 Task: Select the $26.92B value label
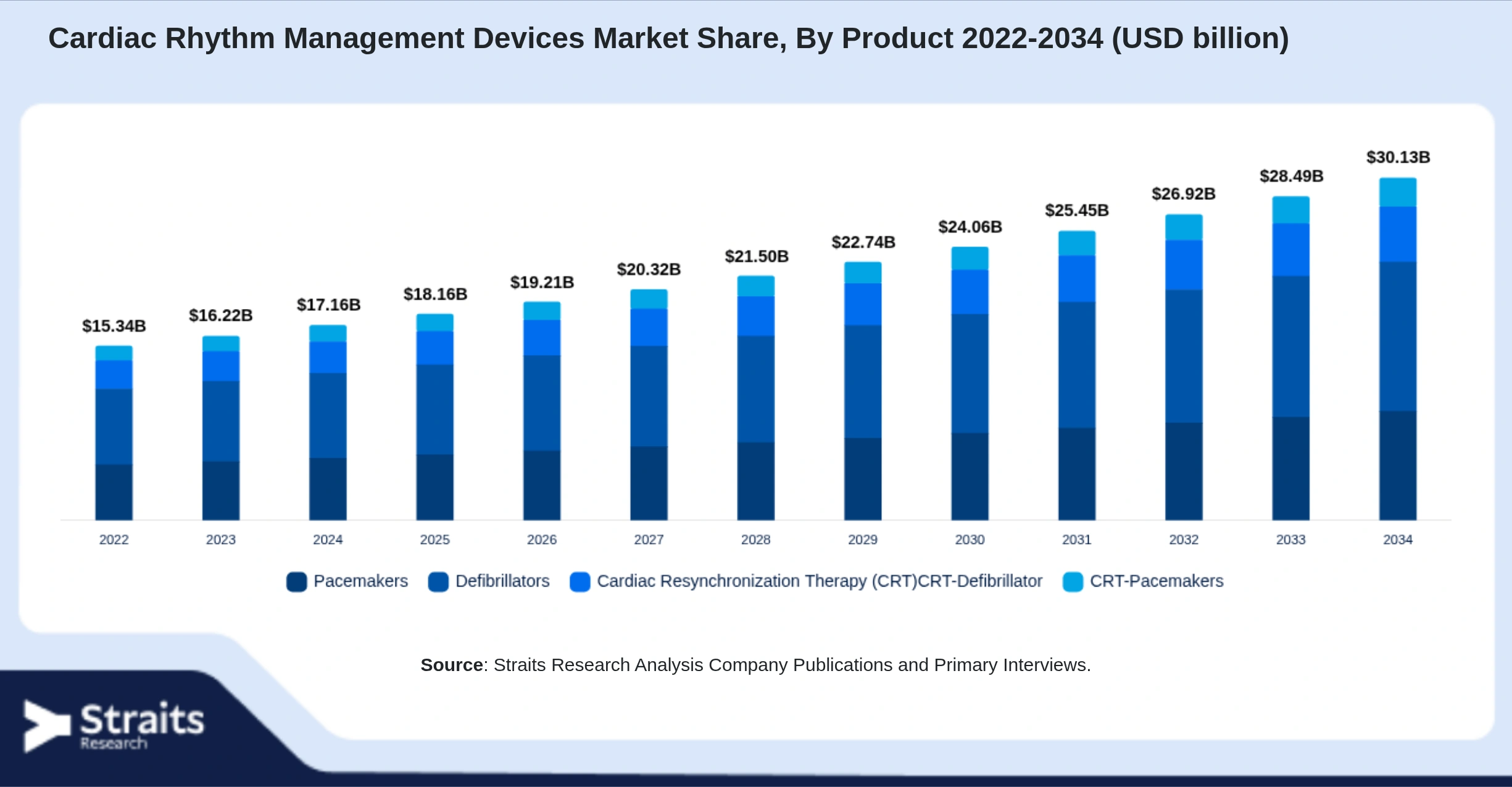point(1184,194)
